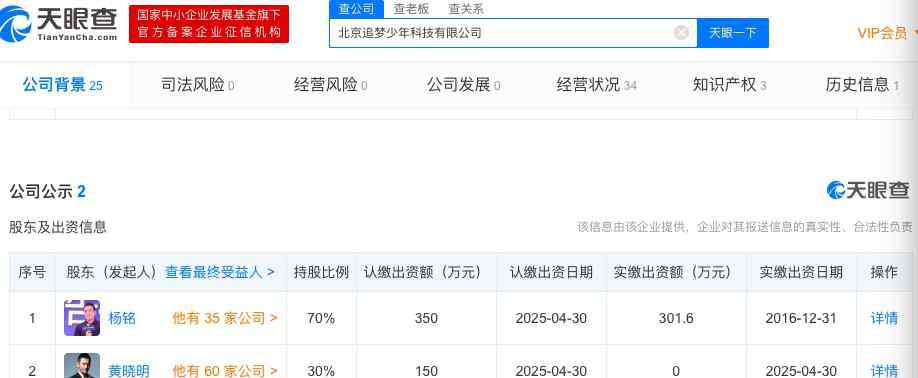Click 黄晓明's avatar thumbnail
The width and height of the screenshot is (918, 378).
click(x=82, y=366)
